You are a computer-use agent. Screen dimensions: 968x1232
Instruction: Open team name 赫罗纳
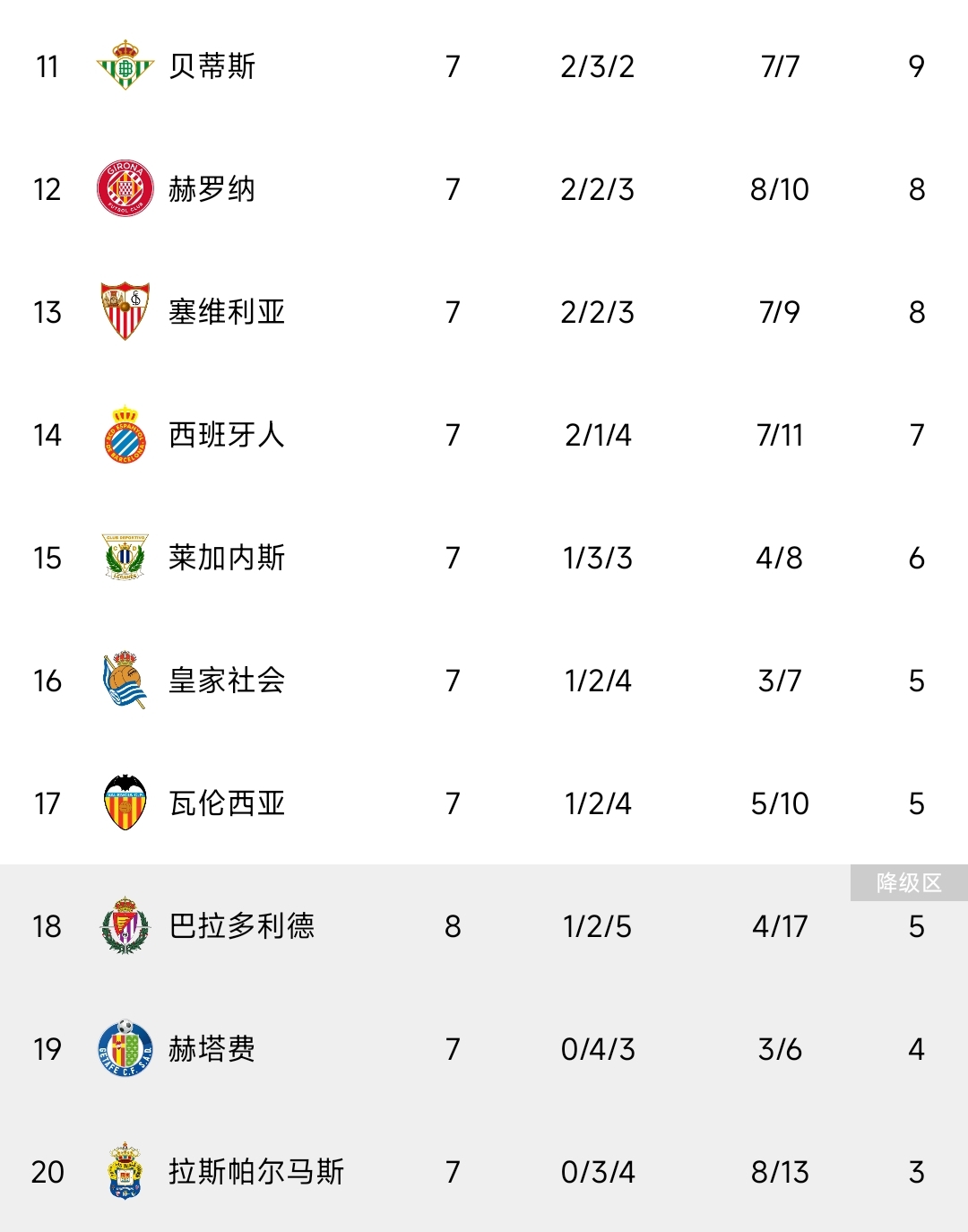(212, 189)
